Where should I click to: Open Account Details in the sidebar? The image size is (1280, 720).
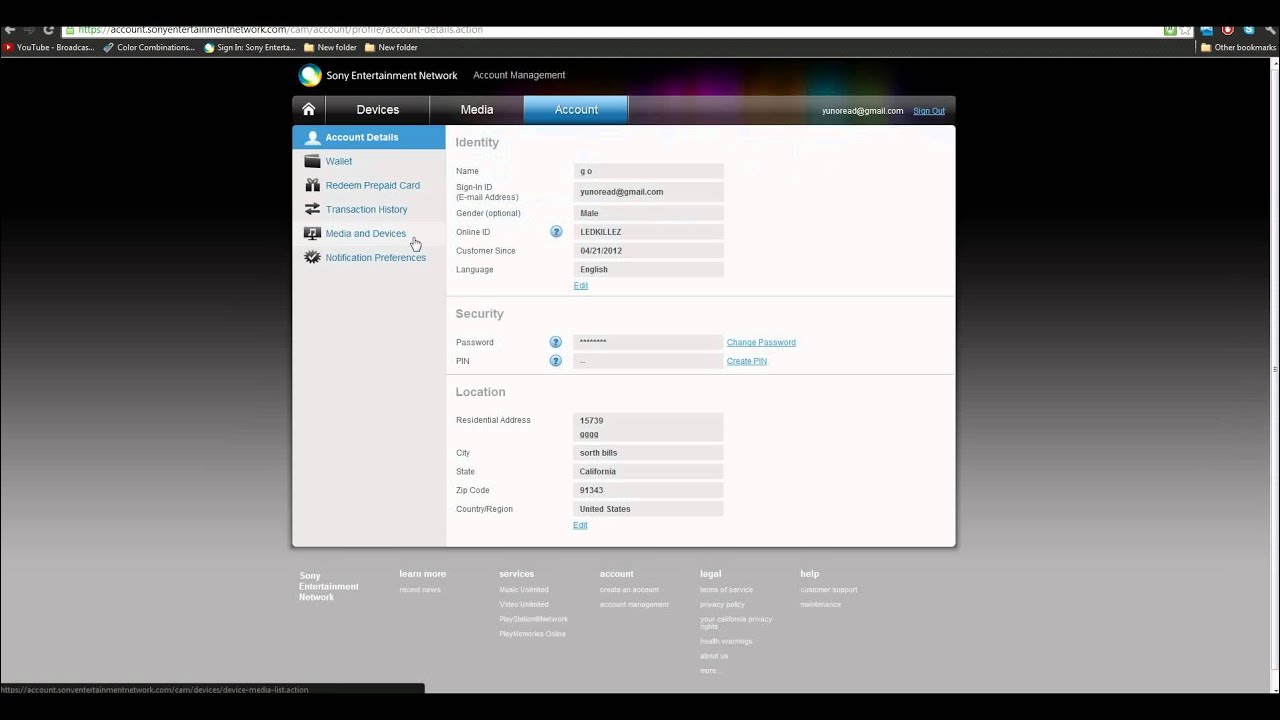(369, 137)
